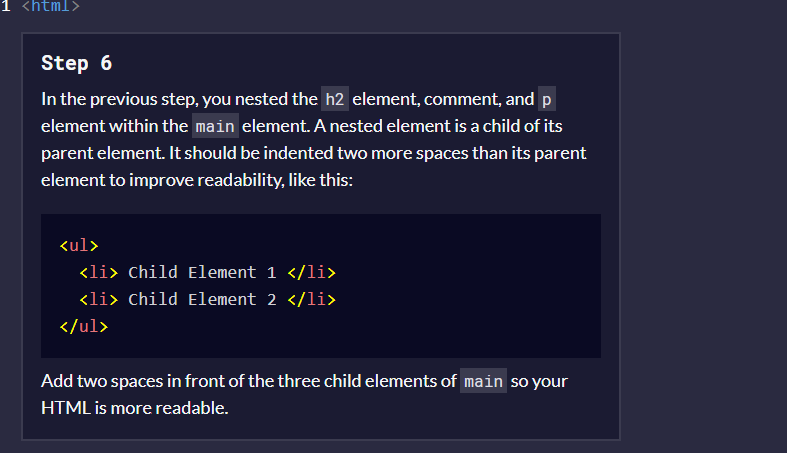787x453 pixels.
Task: Click the closing ul tag in example
Action: coord(84,326)
